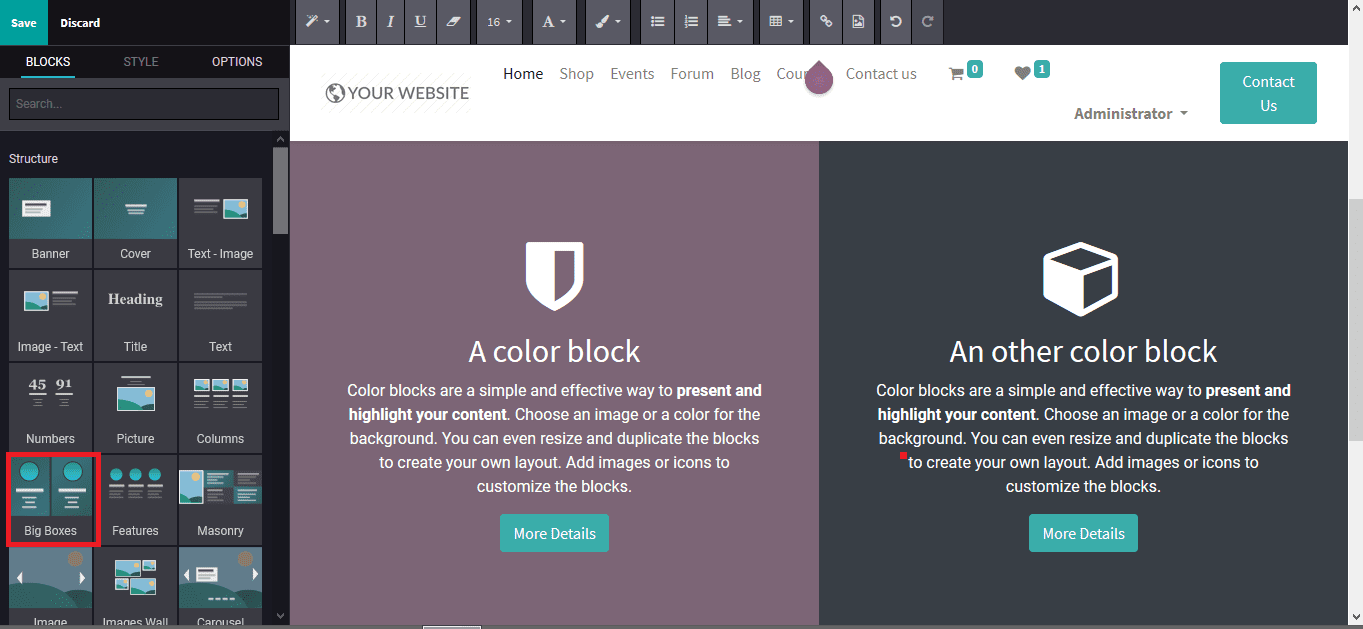Click More Details under A color block
The width and height of the screenshot is (1363, 629).
coord(554,533)
